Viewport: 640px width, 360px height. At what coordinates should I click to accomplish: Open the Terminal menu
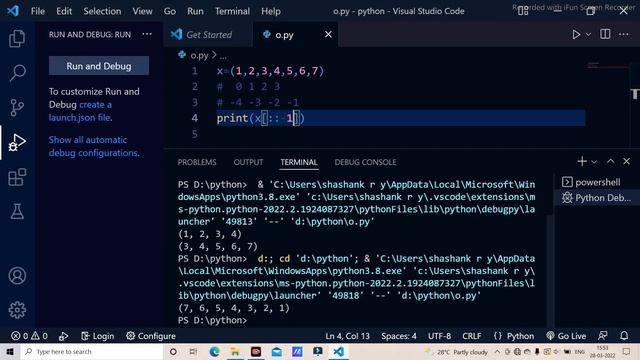pyautogui.click(x=232, y=11)
